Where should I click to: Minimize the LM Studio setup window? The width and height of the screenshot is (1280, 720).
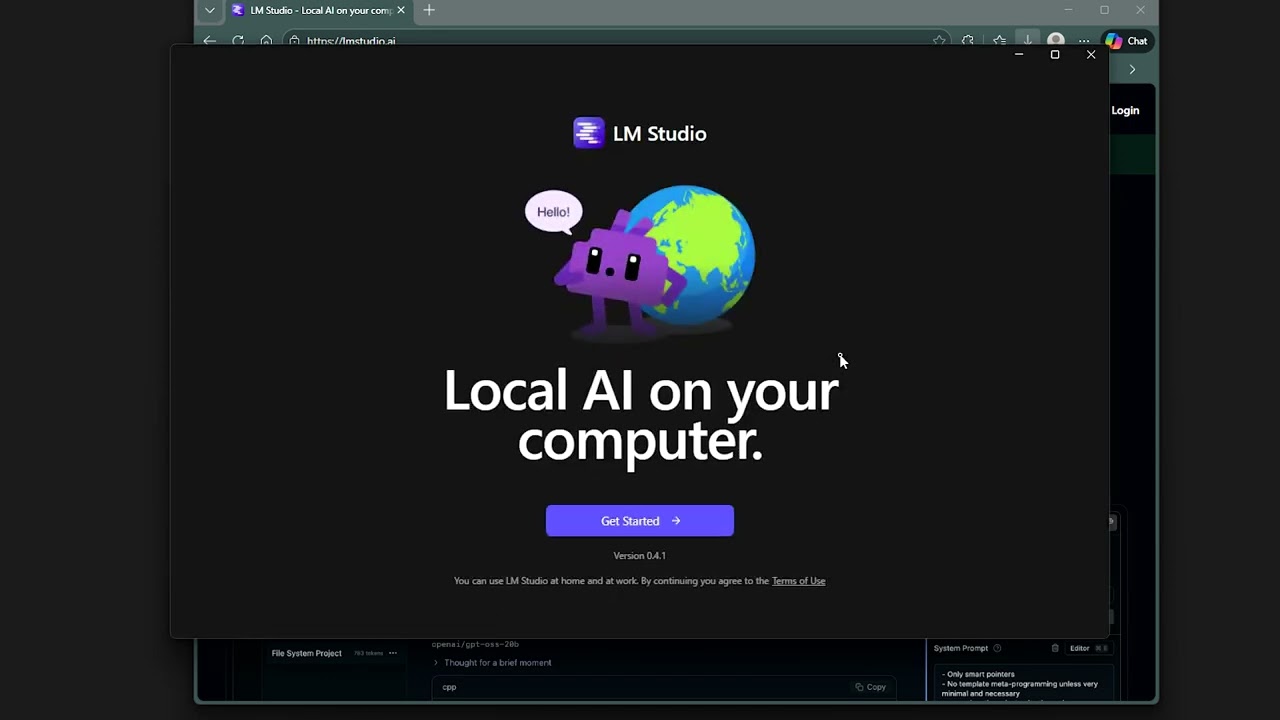pyautogui.click(x=1019, y=55)
